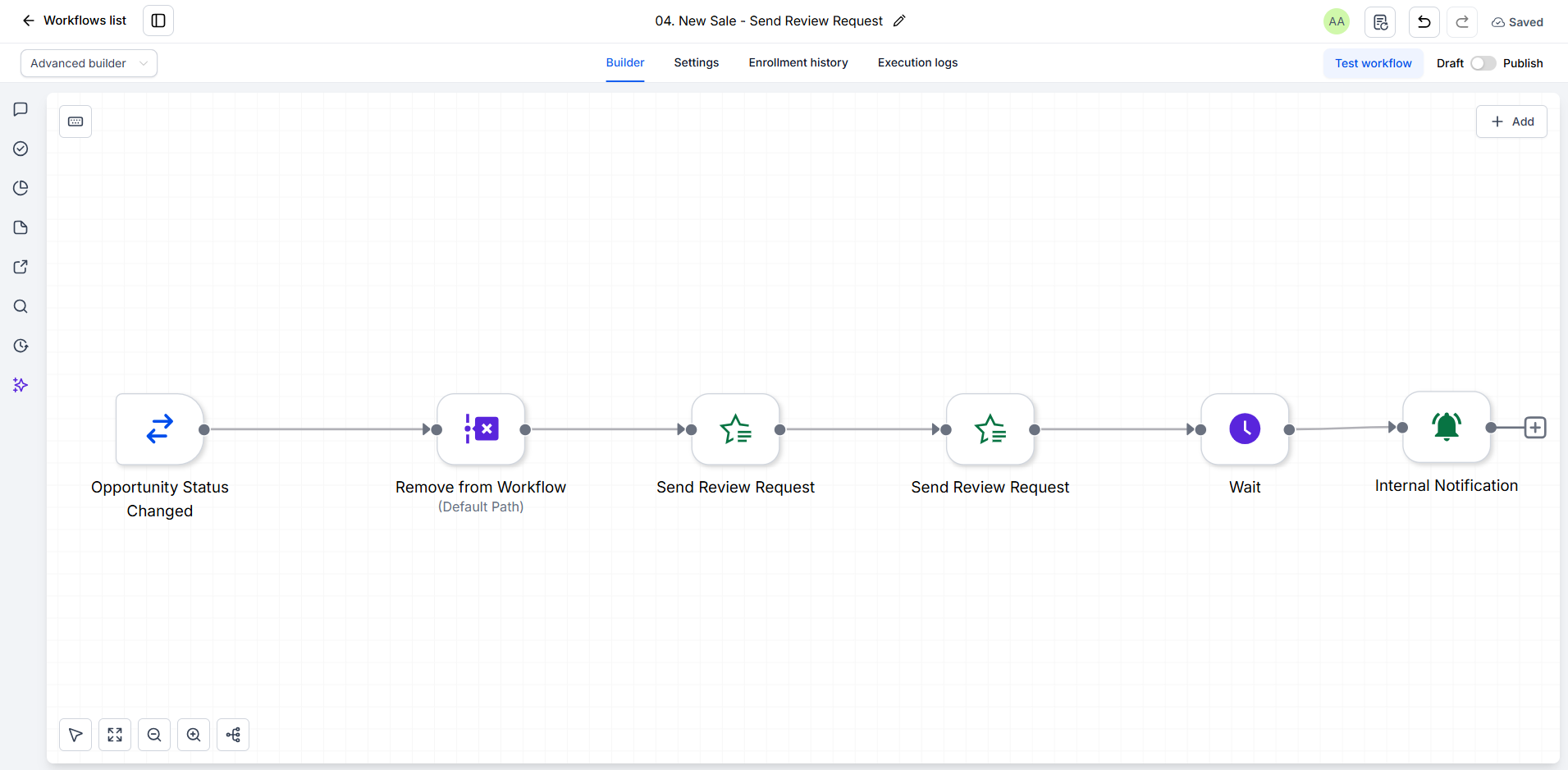Select the second Send Review Request node
The width and height of the screenshot is (1568, 770).
click(990, 429)
